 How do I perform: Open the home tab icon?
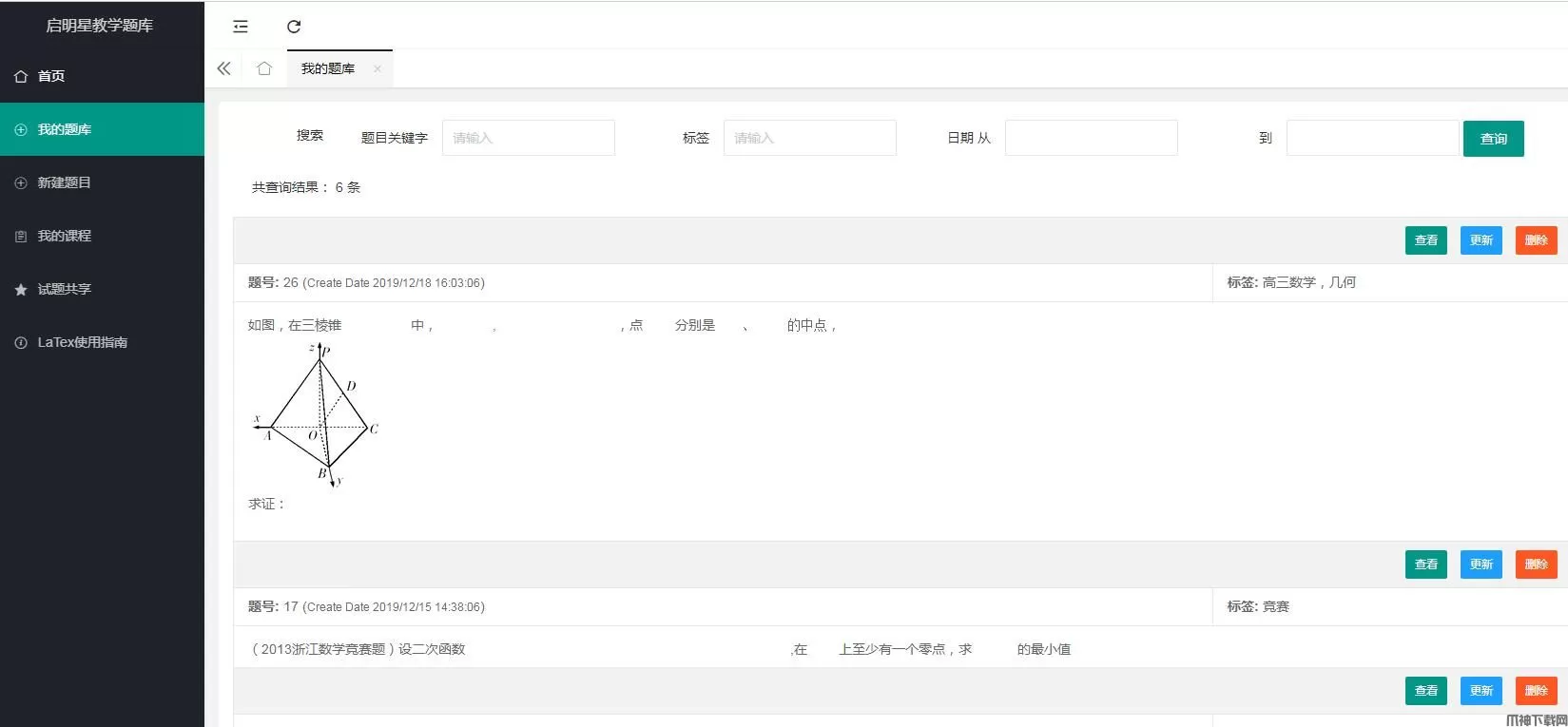click(x=264, y=68)
